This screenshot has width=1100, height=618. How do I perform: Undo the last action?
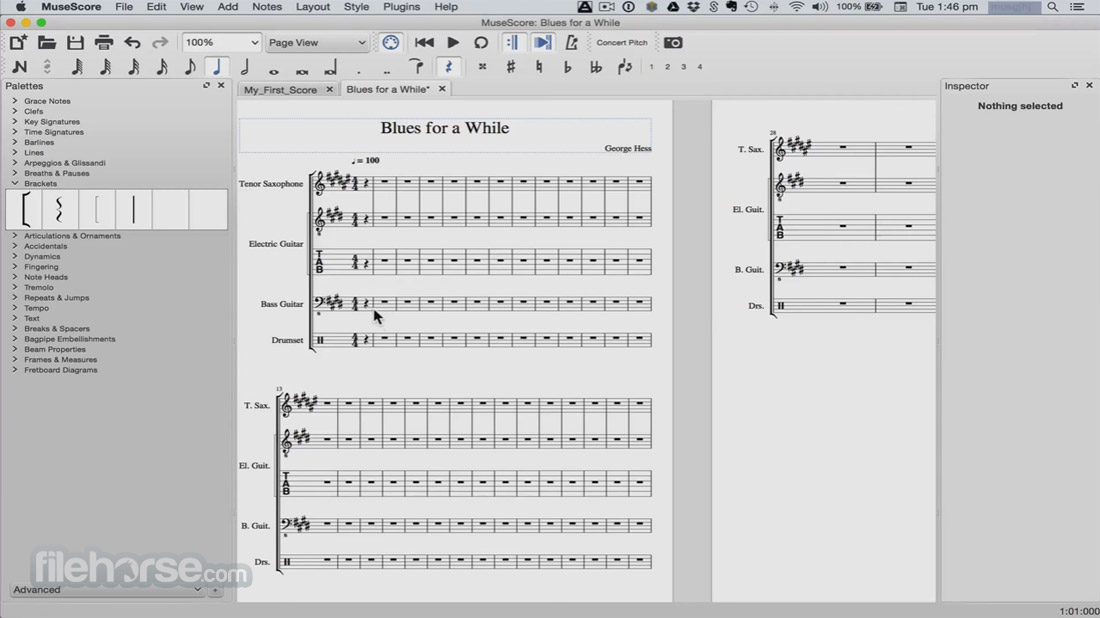point(132,43)
